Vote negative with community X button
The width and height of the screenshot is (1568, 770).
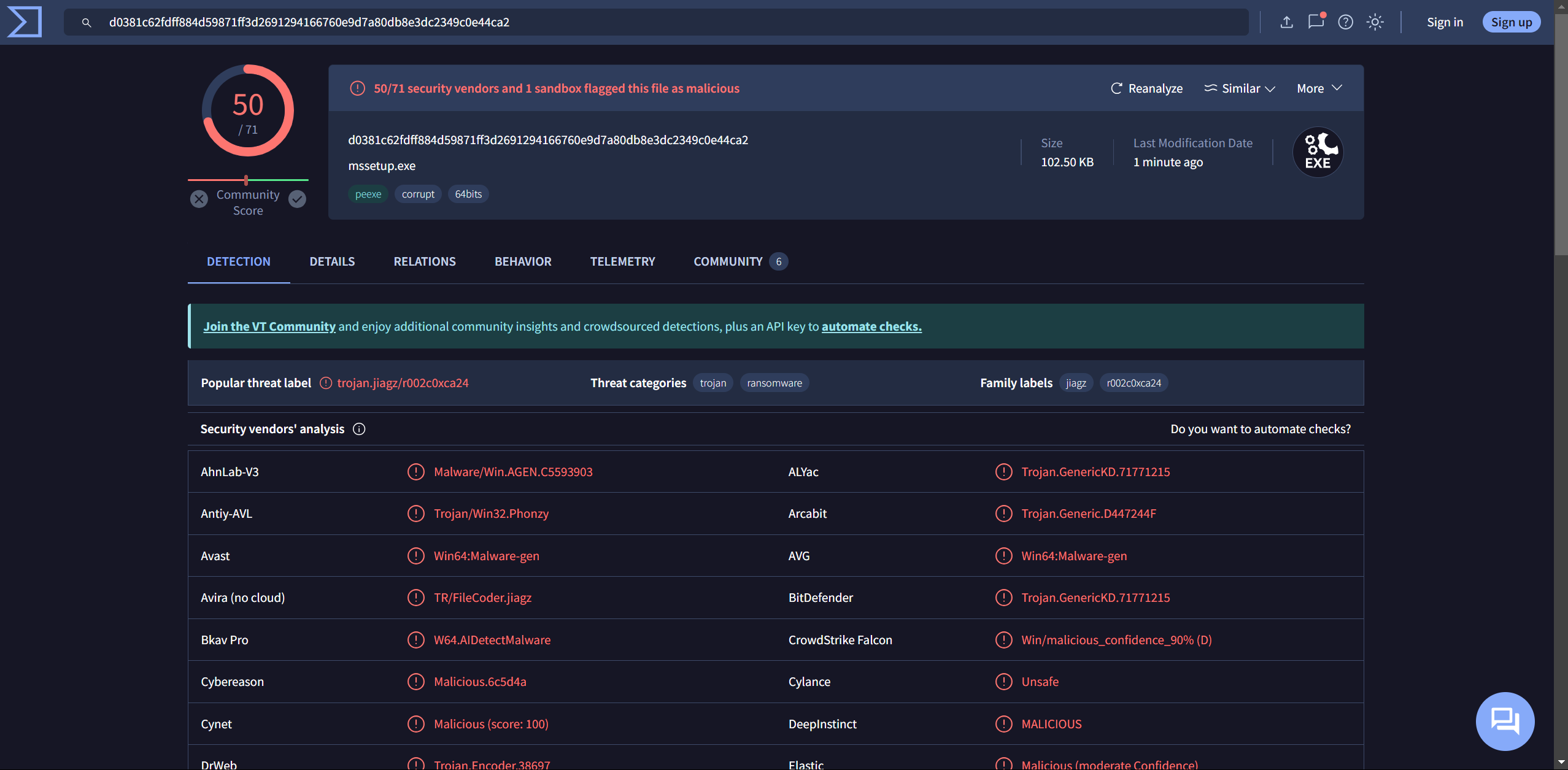(199, 199)
